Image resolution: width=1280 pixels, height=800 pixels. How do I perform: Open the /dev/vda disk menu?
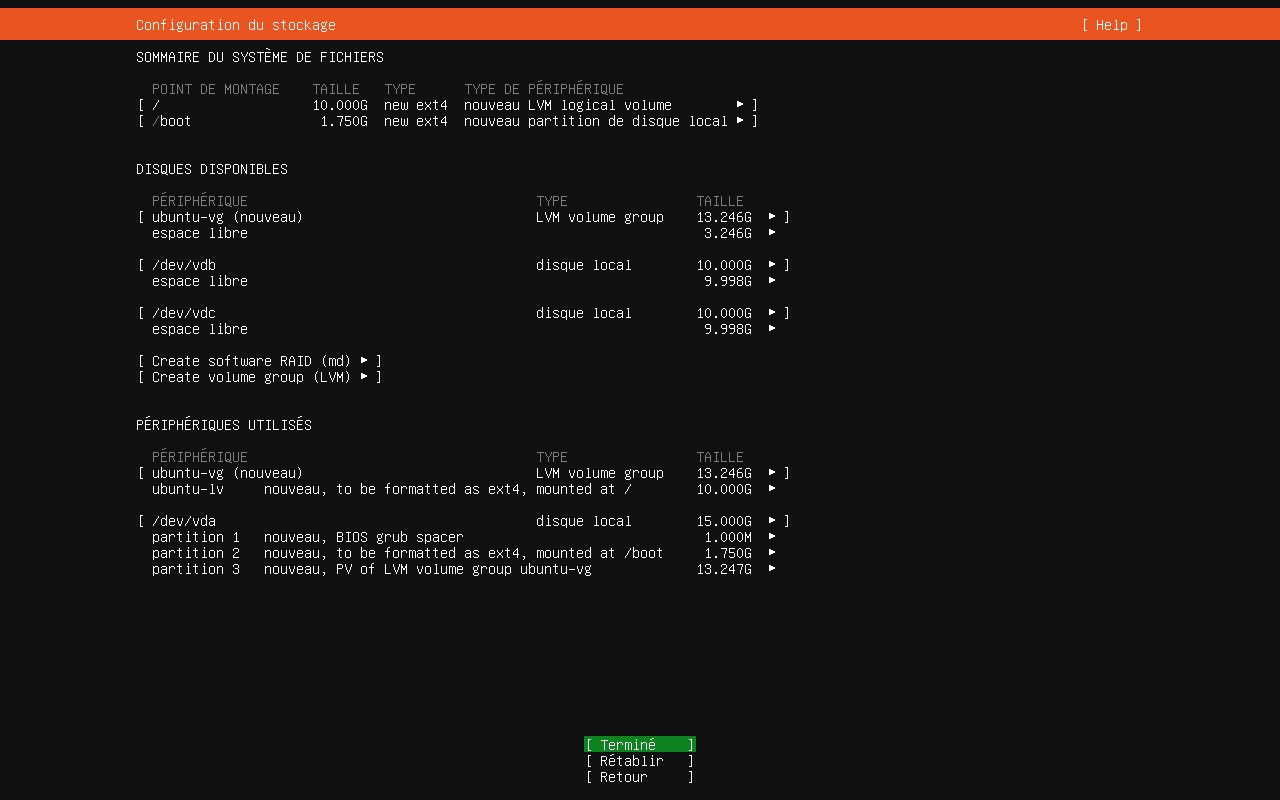tap(464, 521)
